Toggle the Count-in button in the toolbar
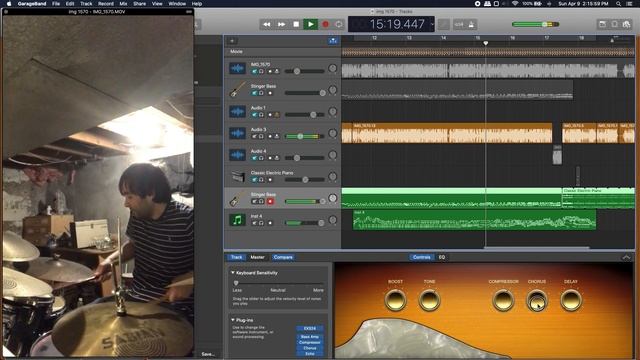Screen dimensions: 640x360 pos(459,24)
